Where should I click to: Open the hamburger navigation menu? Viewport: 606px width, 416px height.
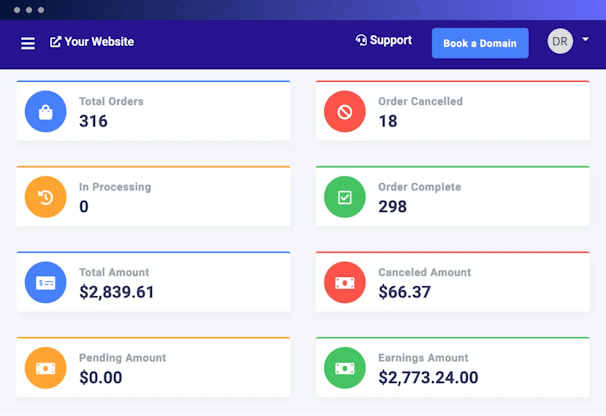28,43
